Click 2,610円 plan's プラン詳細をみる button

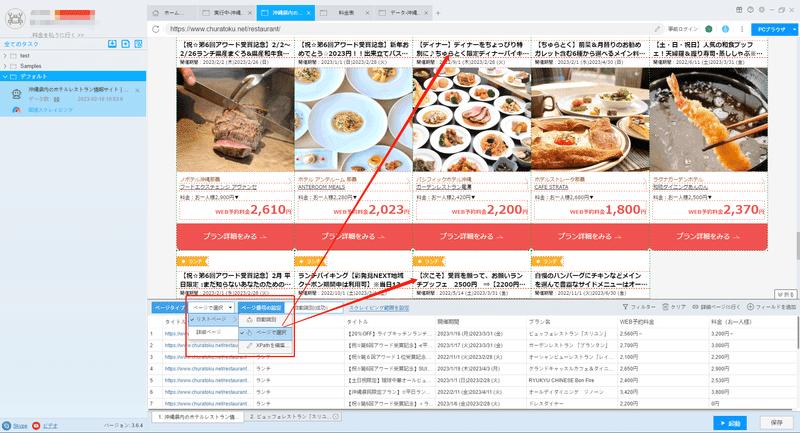pyautogui.click(x=235, y=237)
